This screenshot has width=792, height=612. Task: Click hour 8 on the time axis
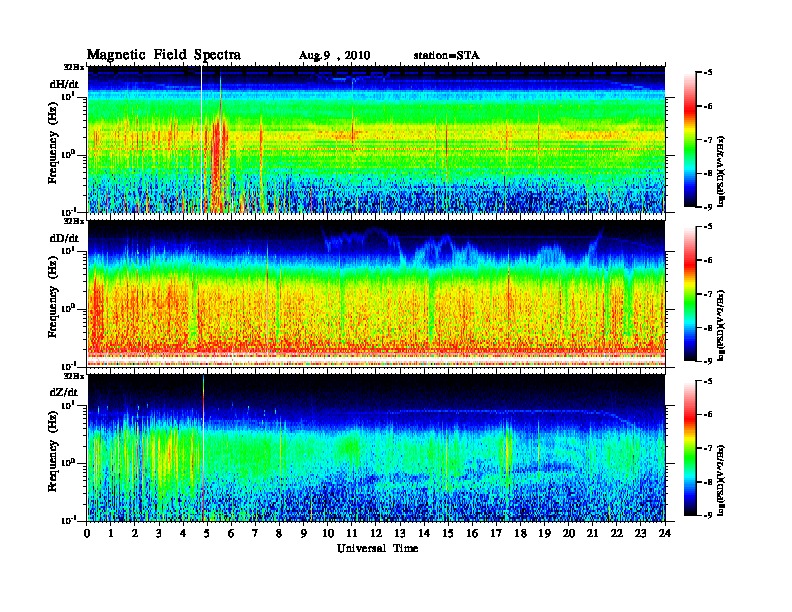tap(279, 533)
